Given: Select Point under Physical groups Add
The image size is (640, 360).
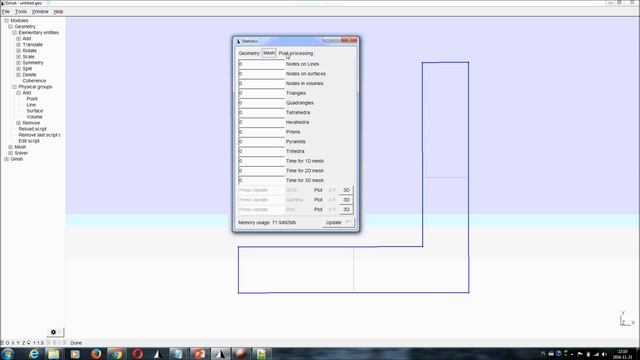Looking at the screenshot, I should coord(32,99).
